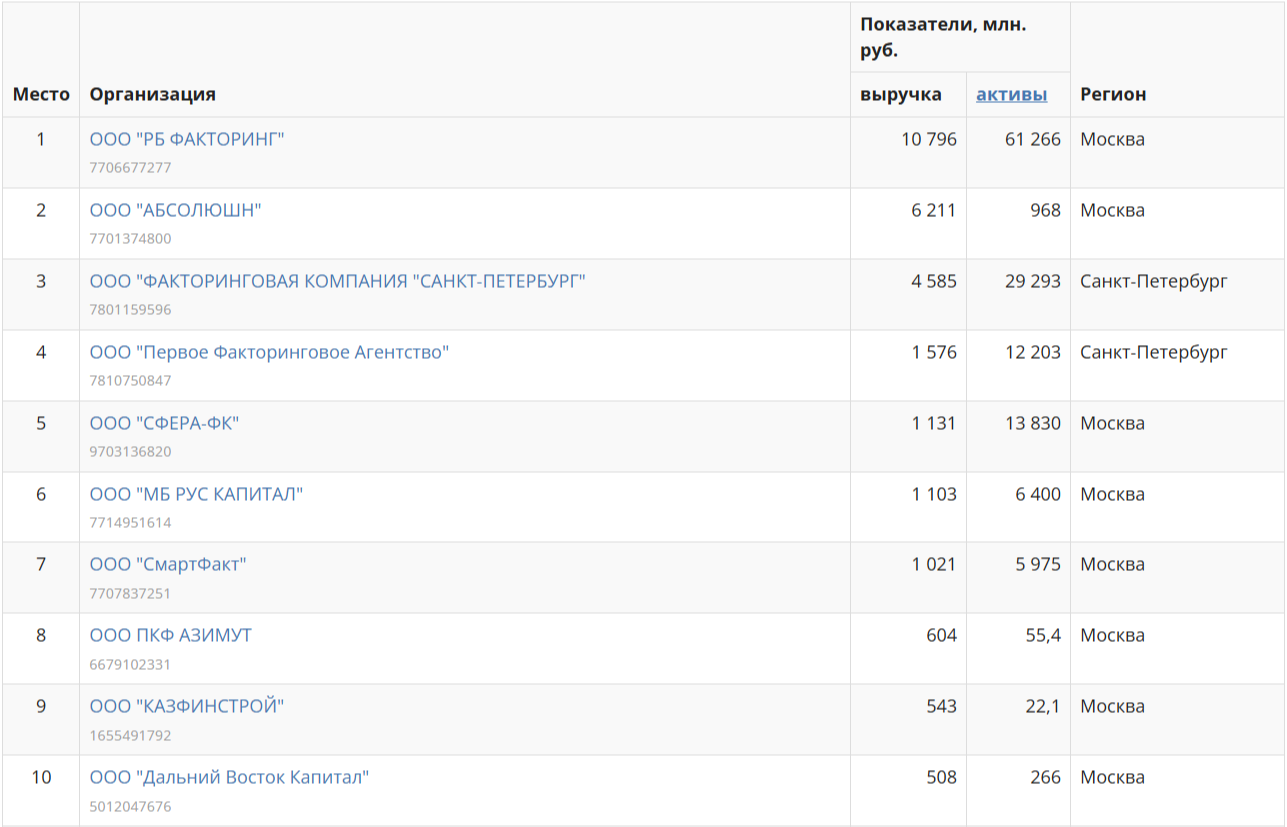Image resolution: width=1287 pixels, height=827 pixels.
Task: Open the ООО ПКФ АЗИМУТ link
Action: pos(170,635)
